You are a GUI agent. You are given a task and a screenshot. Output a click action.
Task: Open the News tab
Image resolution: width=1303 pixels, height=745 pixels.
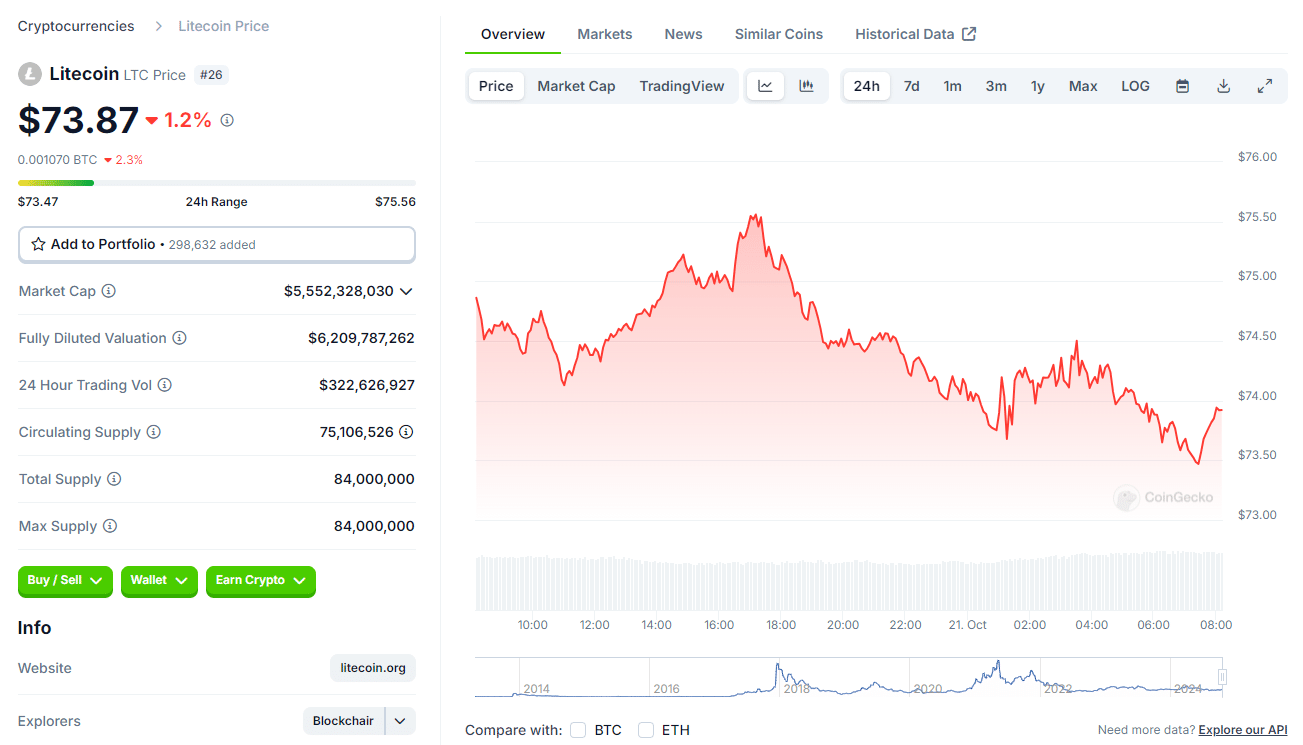click(x=684, y=34)
